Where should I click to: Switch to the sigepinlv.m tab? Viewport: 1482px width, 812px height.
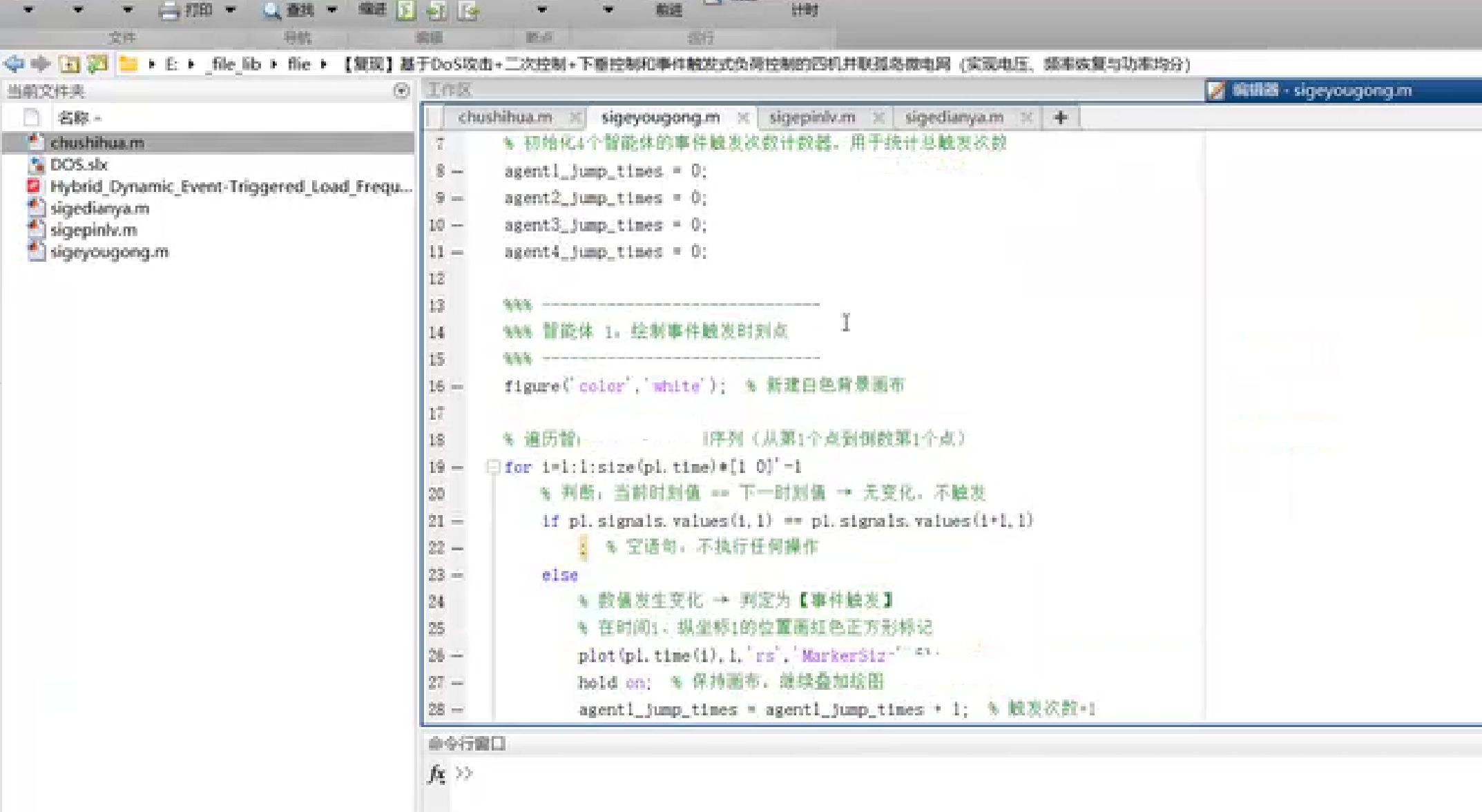tap(812, 117)
